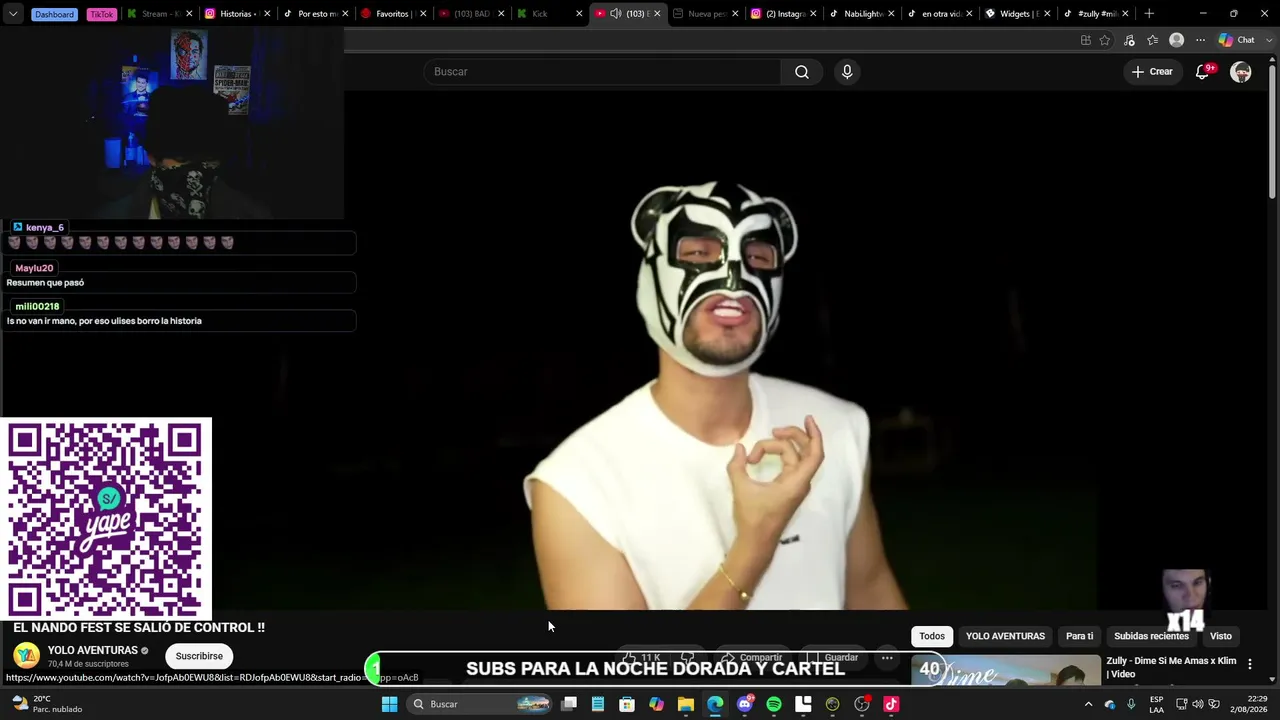1280x720 pixels.
Task: Click the Crear button
Action: pyautogui.click(x=1152, y=72)
